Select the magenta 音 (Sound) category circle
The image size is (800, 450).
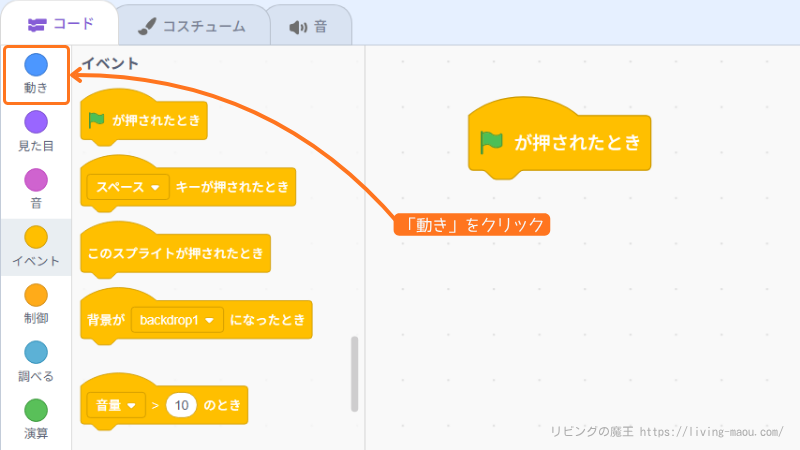(36, 179)
